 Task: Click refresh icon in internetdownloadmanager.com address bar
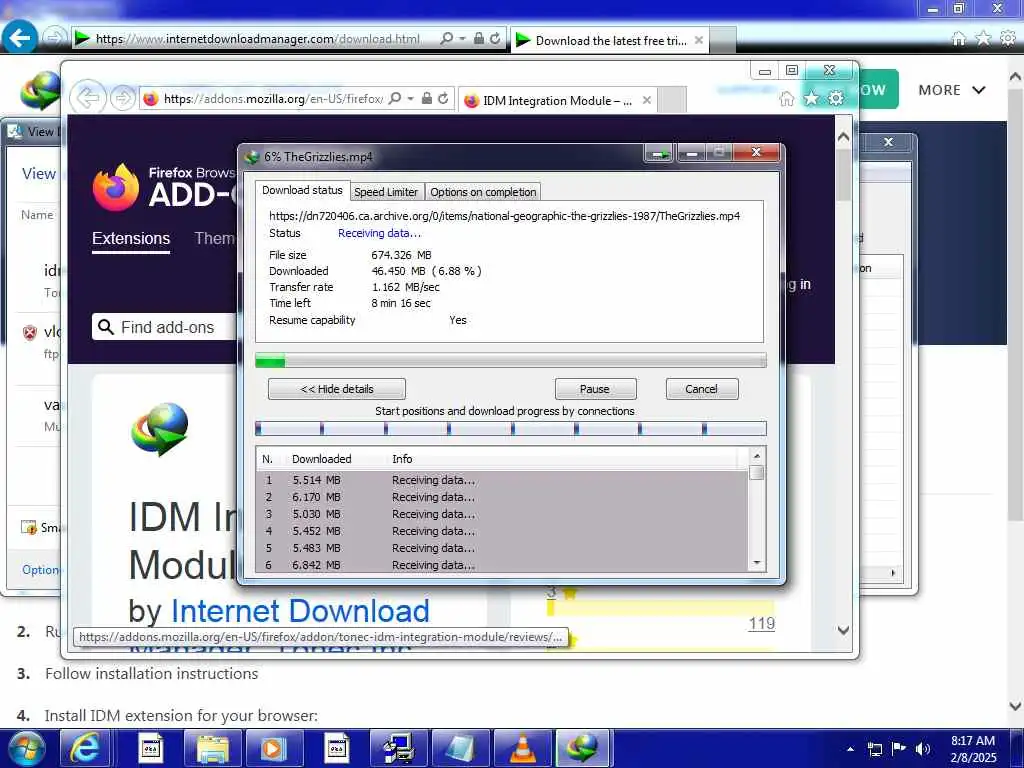[x=495, y=39]
